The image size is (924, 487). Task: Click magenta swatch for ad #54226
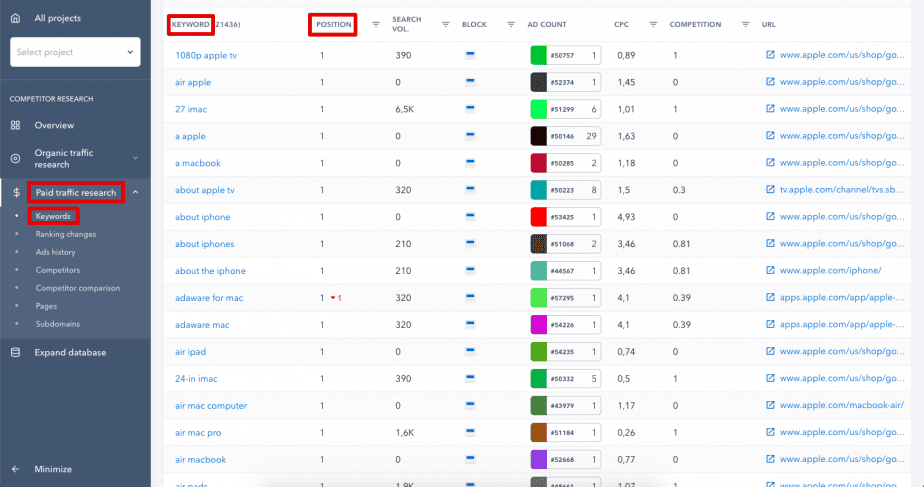tap(539, 325)
